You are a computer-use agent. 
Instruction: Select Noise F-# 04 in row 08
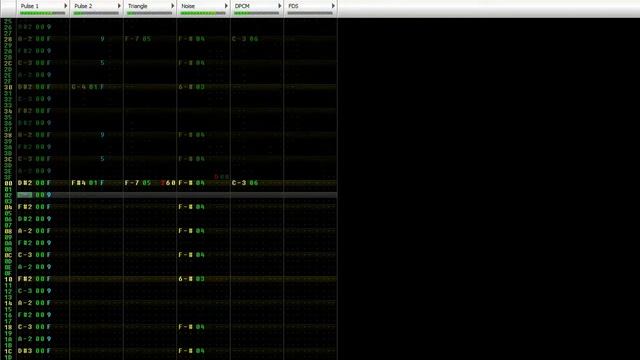coord(191,231)
